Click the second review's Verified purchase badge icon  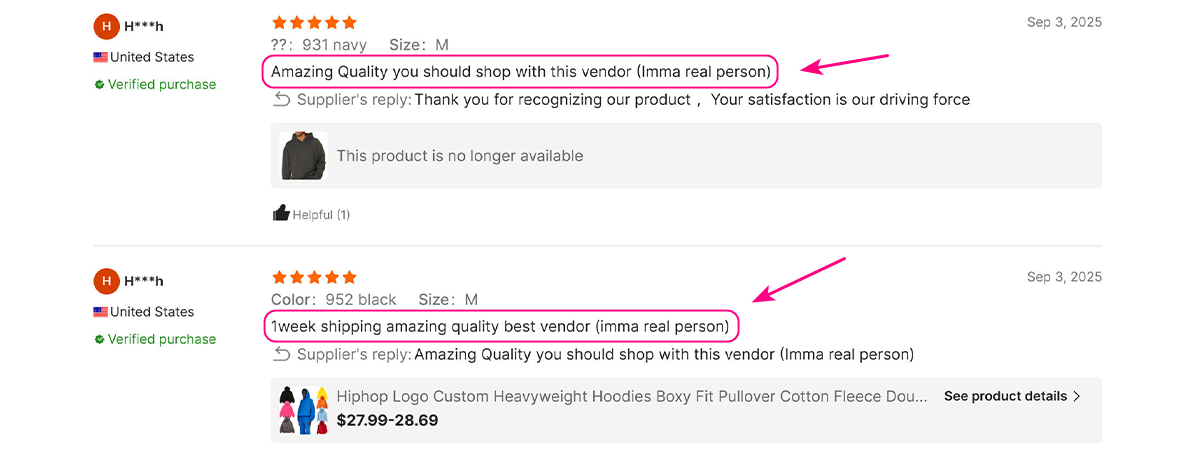(x=99, y=339)
